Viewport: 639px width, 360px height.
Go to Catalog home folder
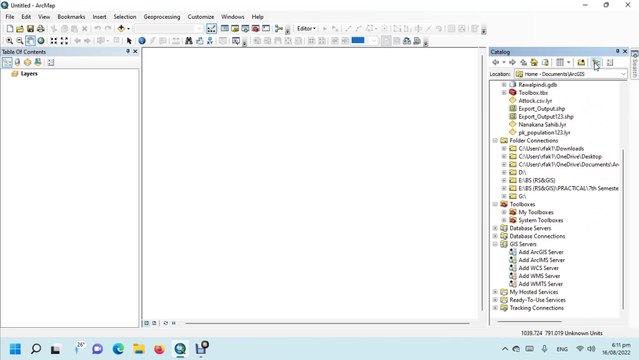pos(534,62)
